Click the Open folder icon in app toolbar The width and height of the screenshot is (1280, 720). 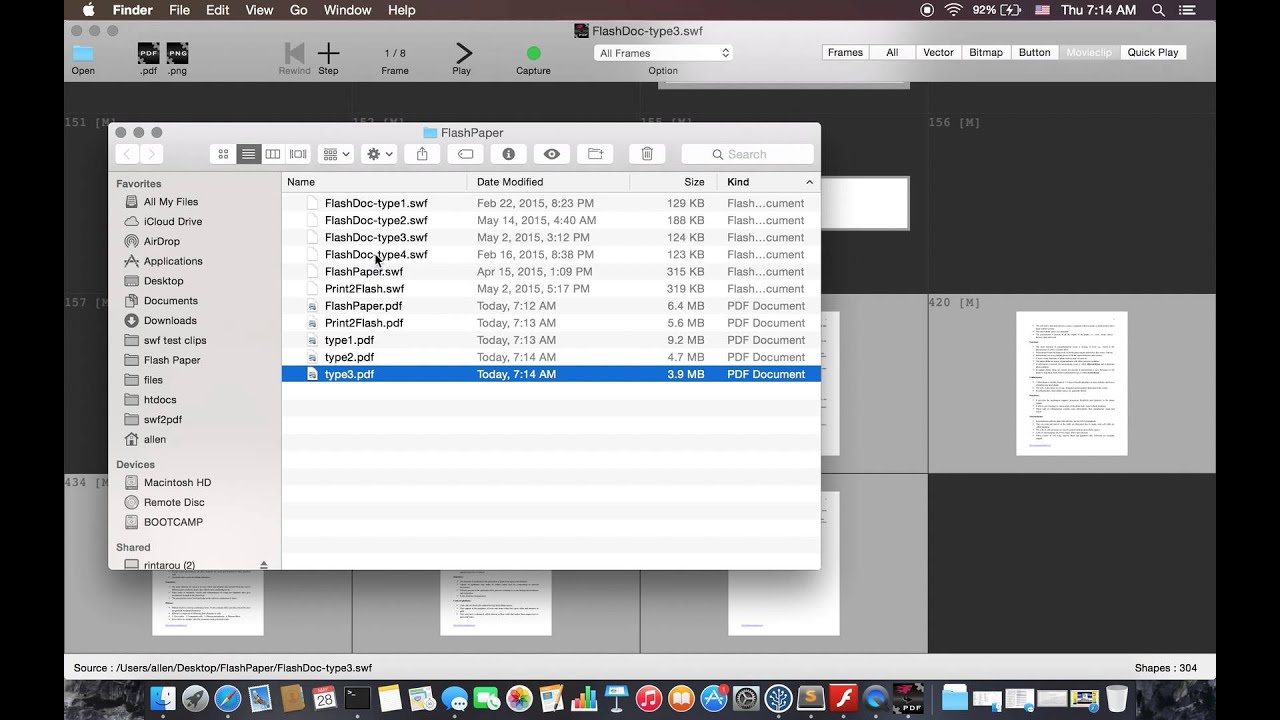coord(83,54)
